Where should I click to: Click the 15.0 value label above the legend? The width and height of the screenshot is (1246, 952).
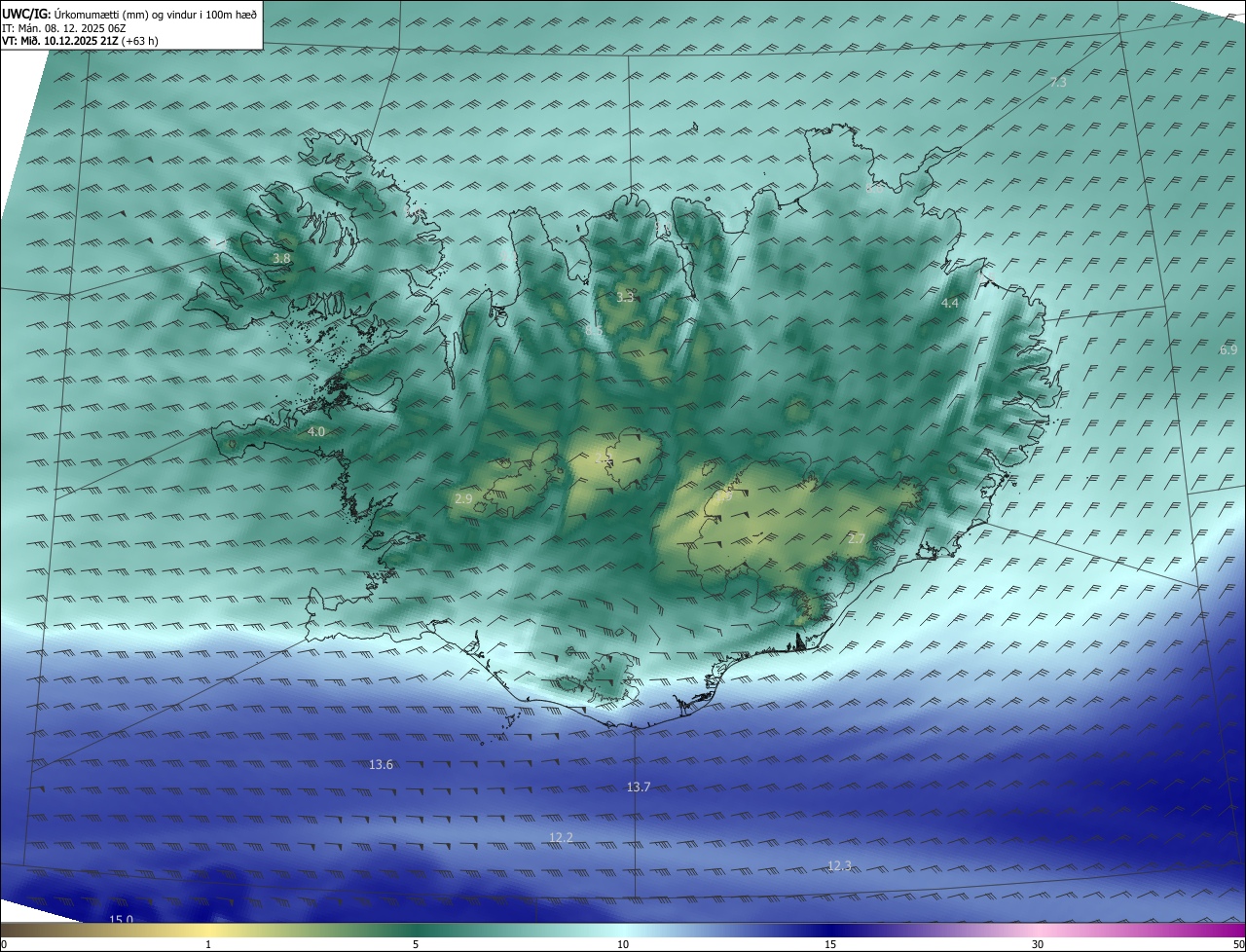tap(121, 919)
